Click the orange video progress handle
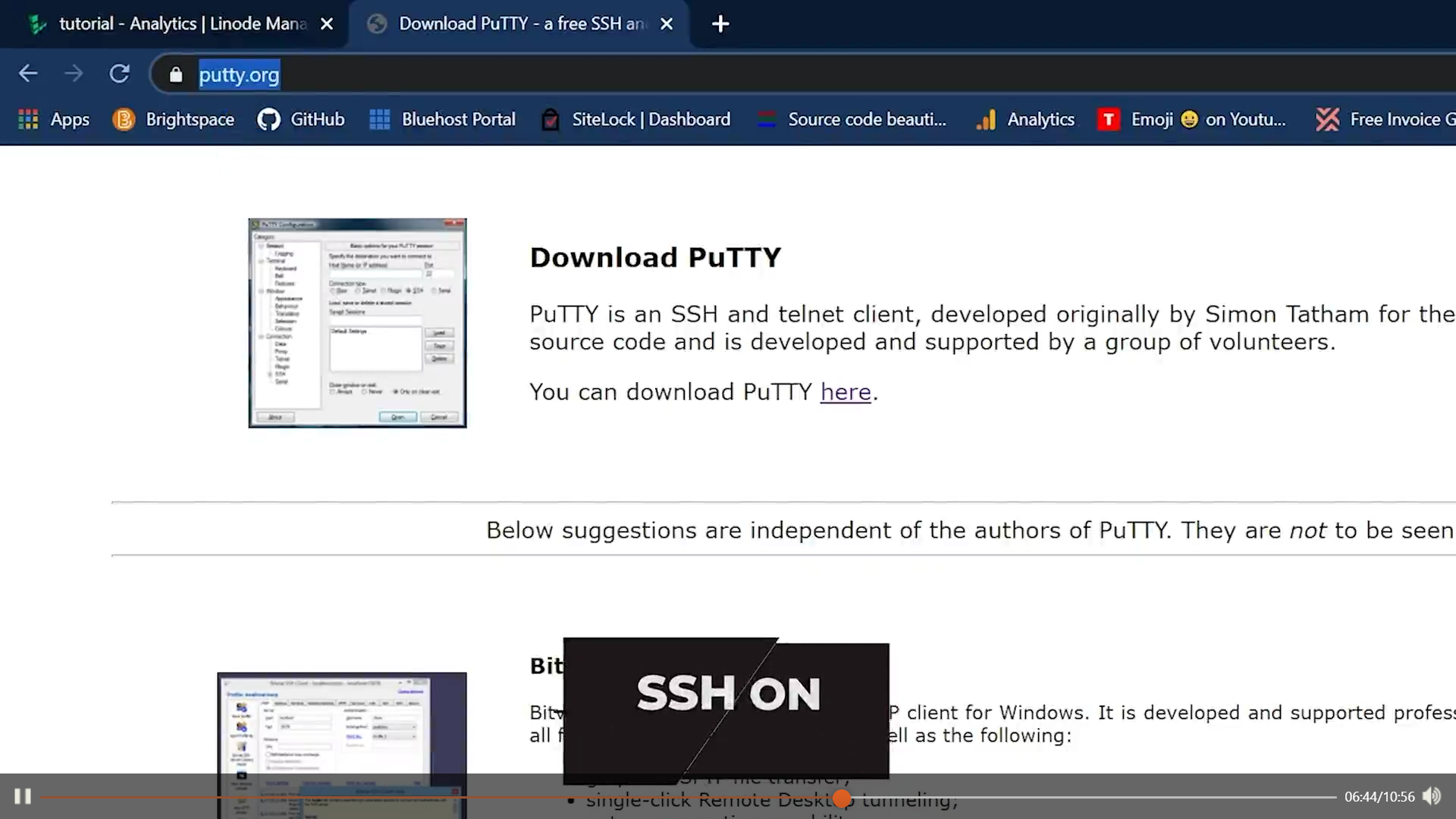The image size is (1456, 819). coord(842,798)
